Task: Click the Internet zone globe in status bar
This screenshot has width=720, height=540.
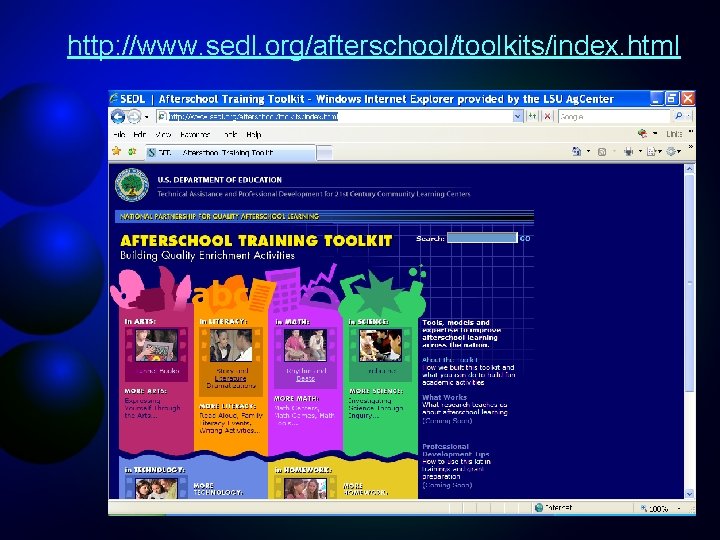Action: click(x=539, y=507)
